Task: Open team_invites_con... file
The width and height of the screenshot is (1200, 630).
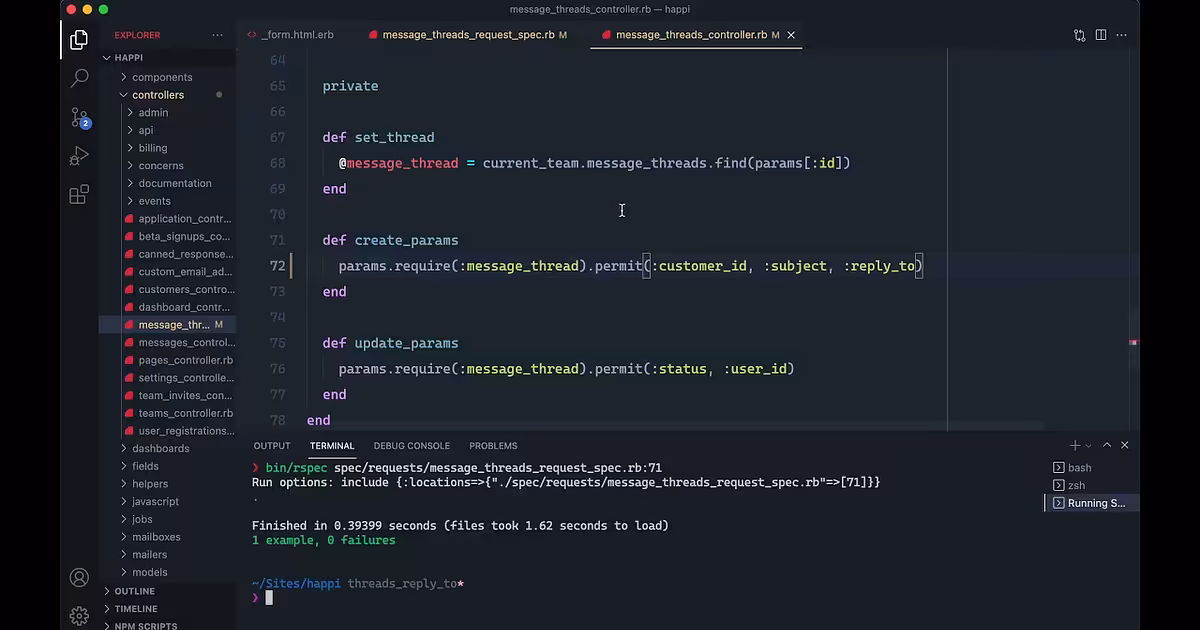Action: click(x=185, y=396)
